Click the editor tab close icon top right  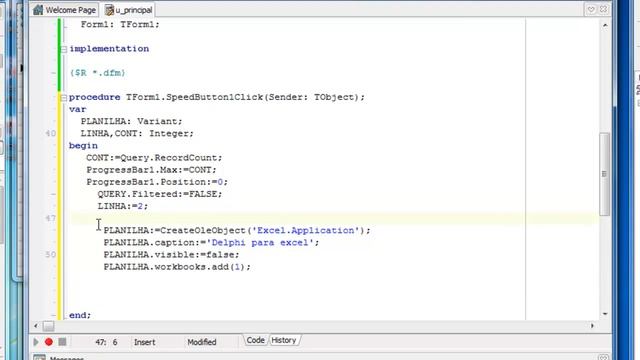603,9
